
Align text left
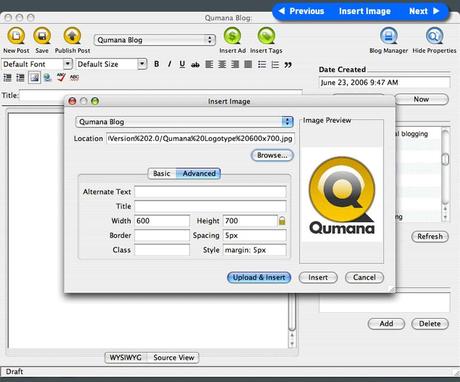pyautogui.click(x=209, y=64)
